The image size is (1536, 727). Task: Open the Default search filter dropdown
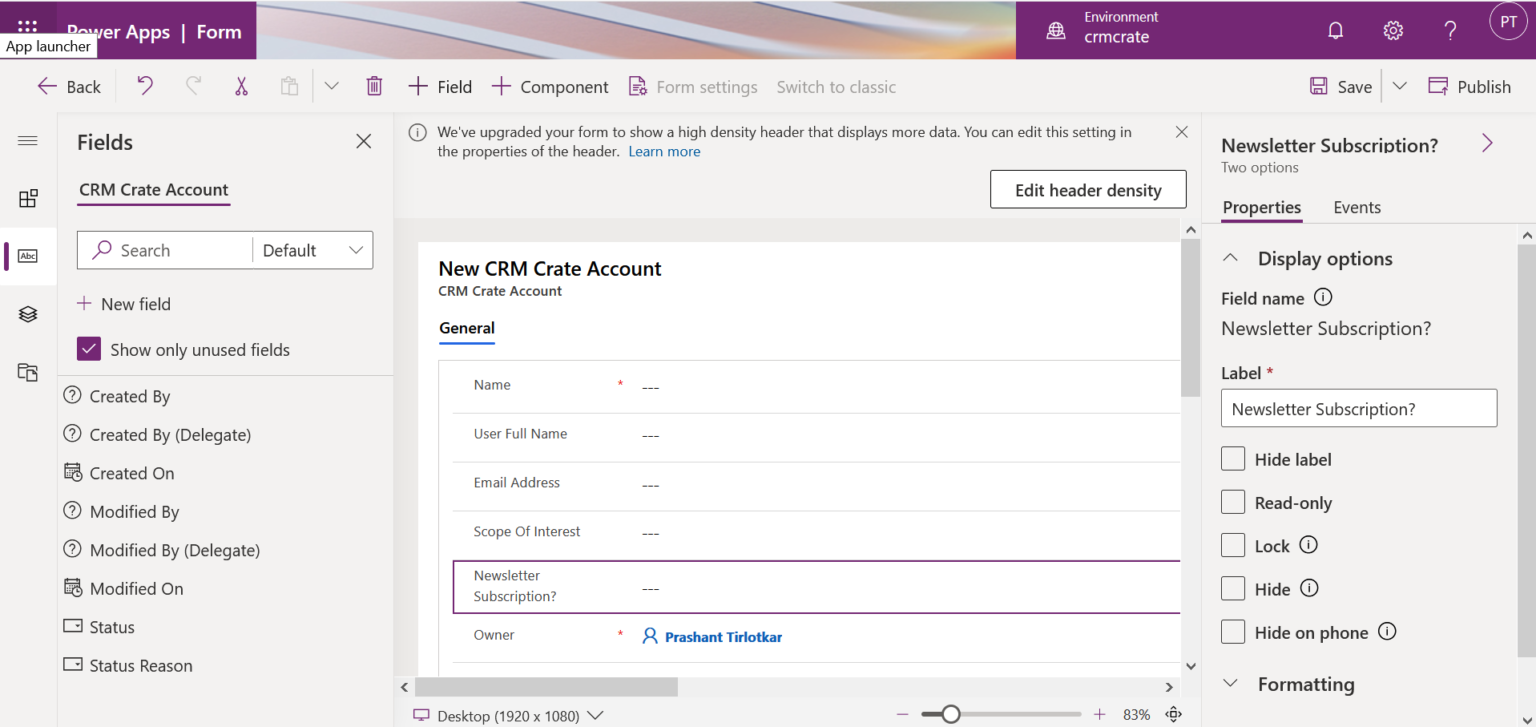(311, 249)
